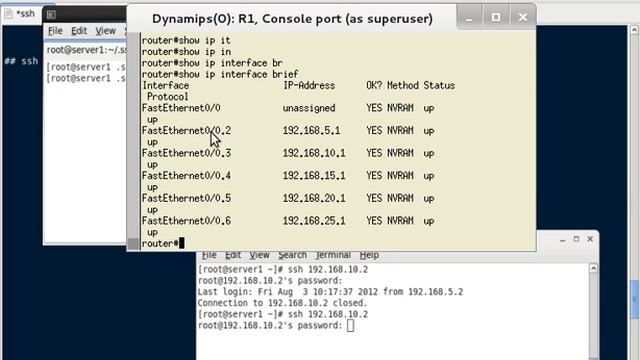
Task: Maximize the Dynamips R1 console window
Action: tap(496, 18)
